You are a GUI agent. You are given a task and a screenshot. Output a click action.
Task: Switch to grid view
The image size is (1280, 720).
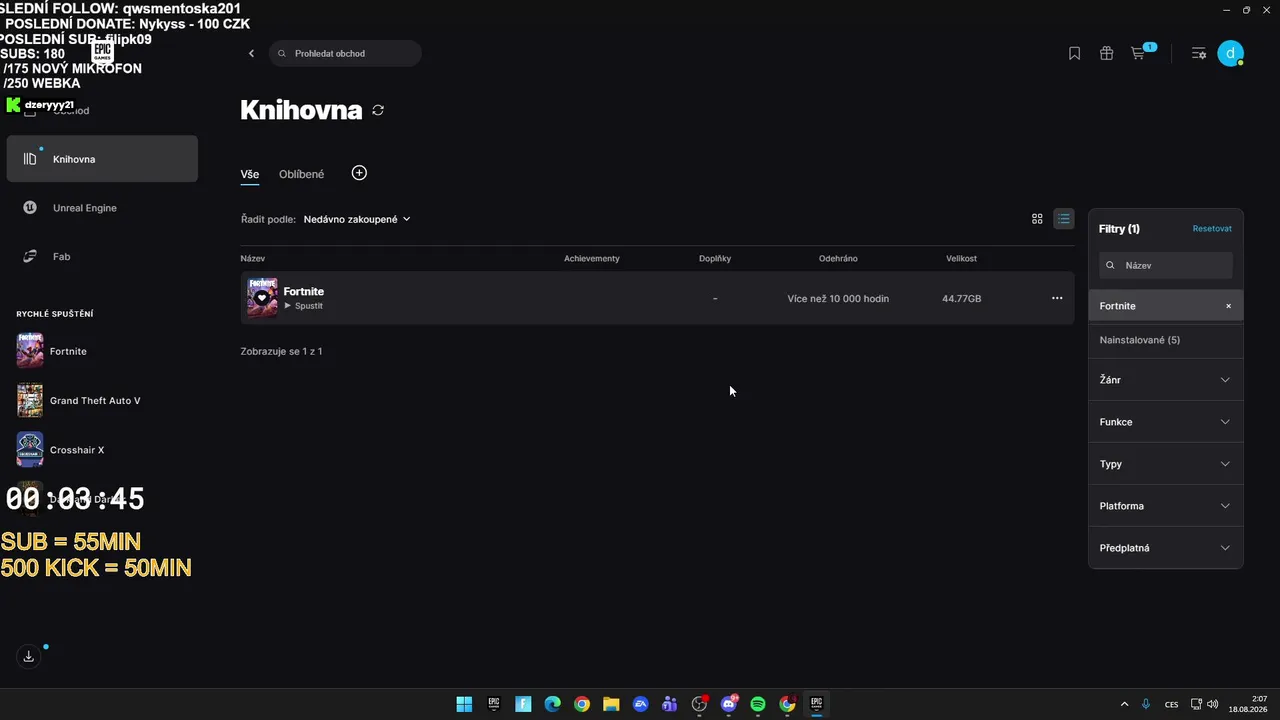click(1037, 219)
